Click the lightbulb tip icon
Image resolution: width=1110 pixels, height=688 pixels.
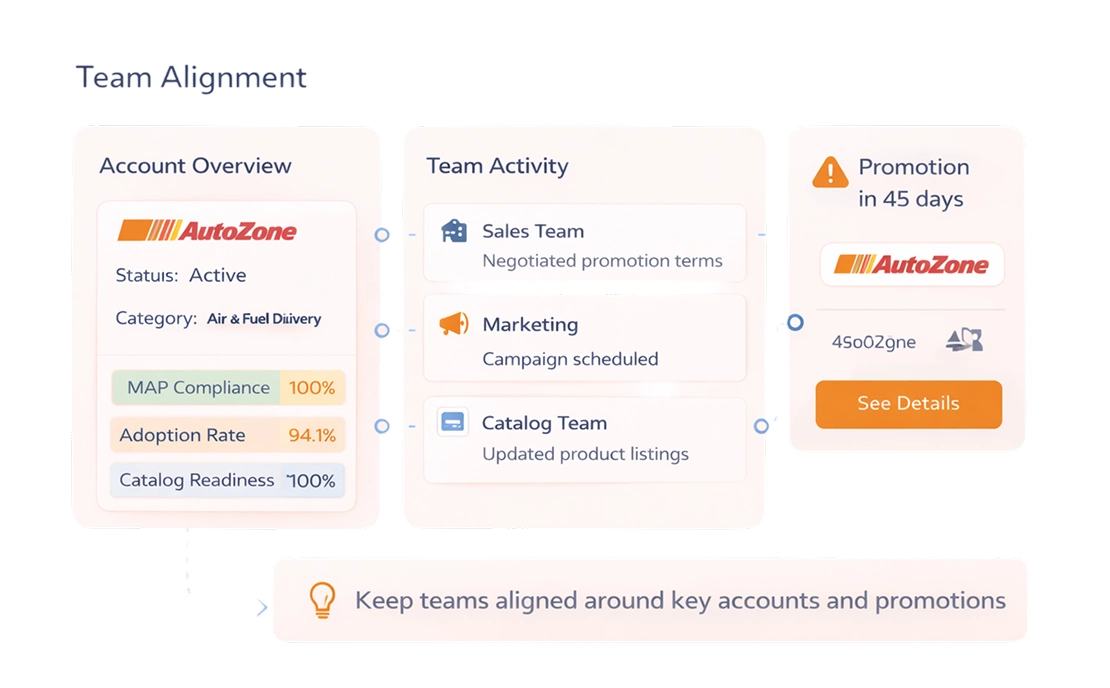[321, 600]
